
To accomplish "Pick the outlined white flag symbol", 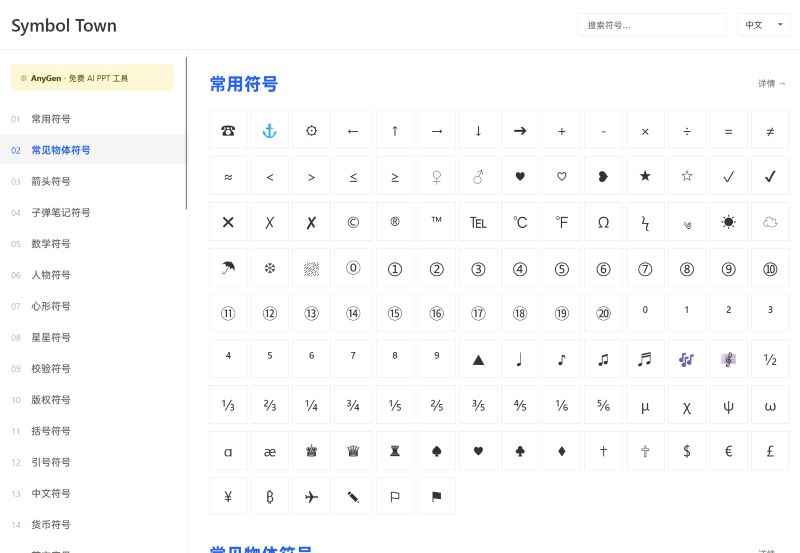I will (395, 496).
